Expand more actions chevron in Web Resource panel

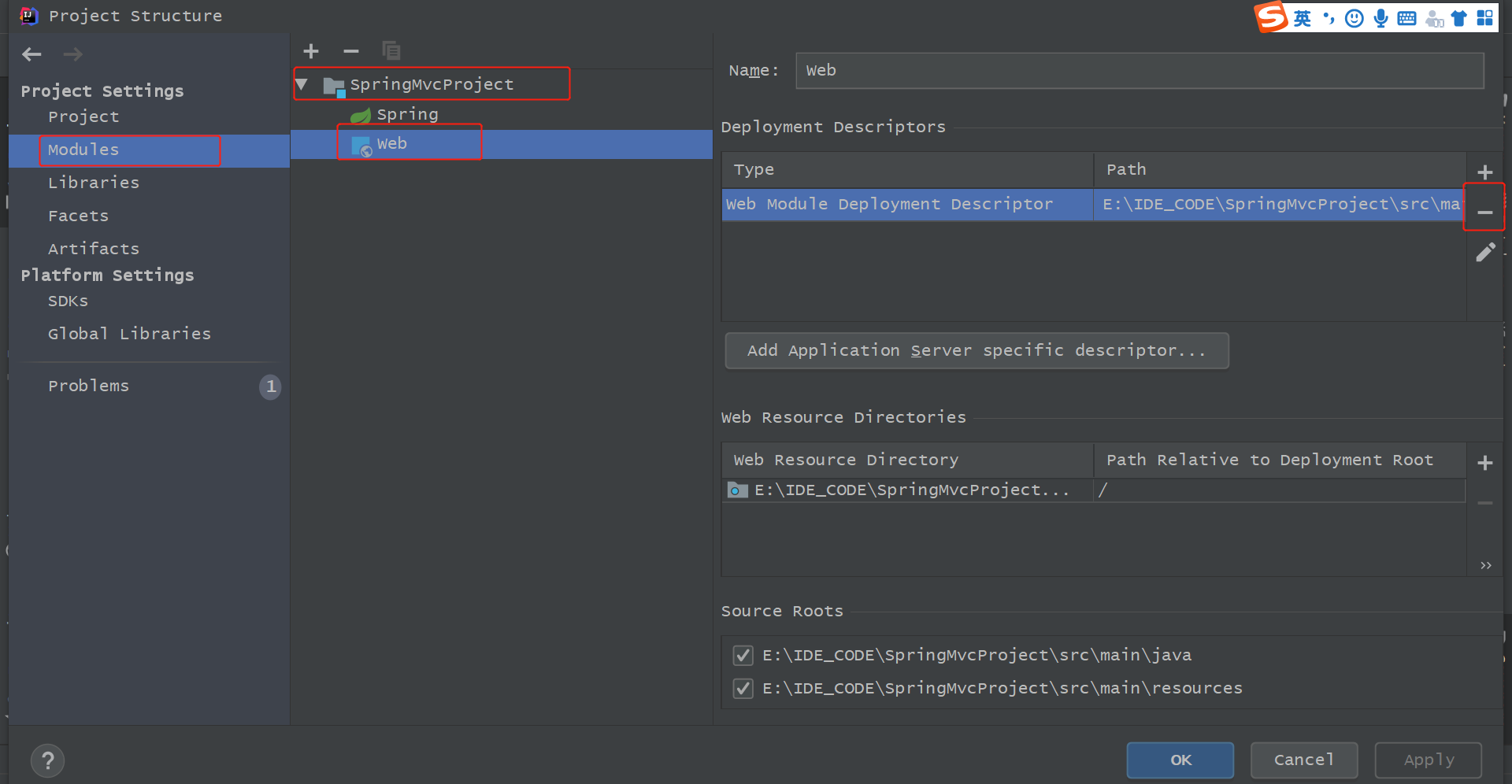point(1485,565)
